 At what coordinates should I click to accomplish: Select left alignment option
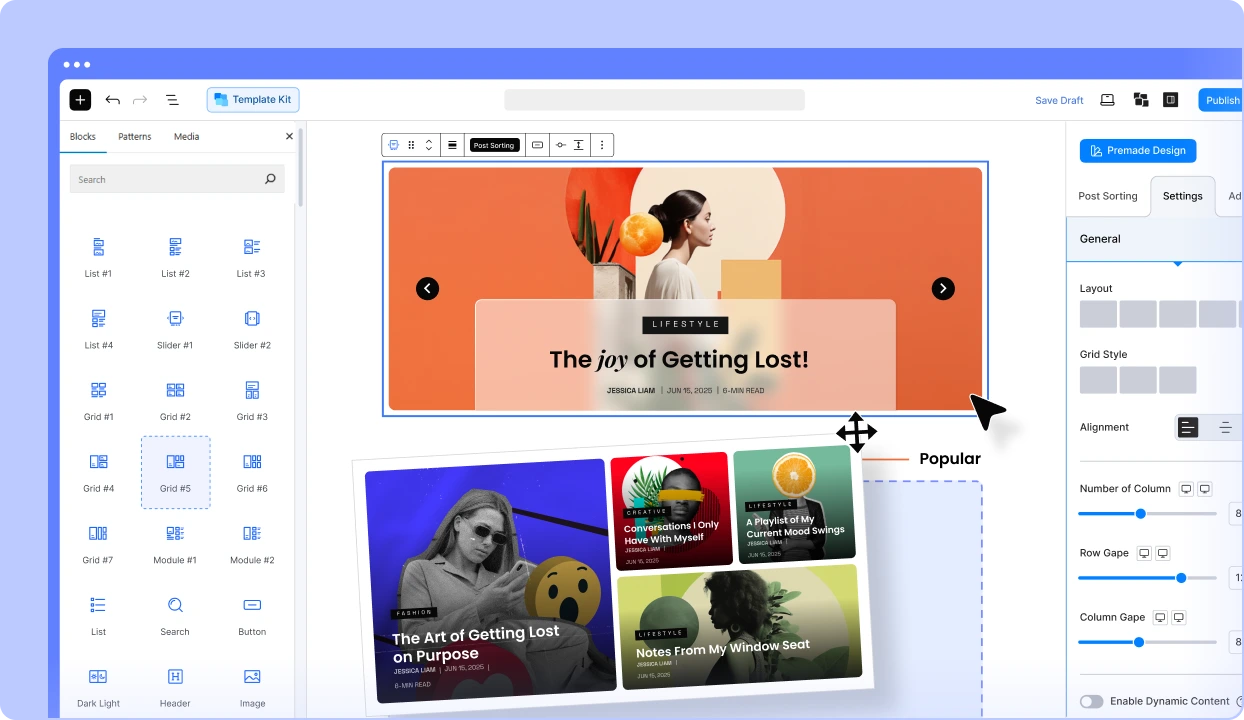pyautogui.click(x=1188, y=428)
